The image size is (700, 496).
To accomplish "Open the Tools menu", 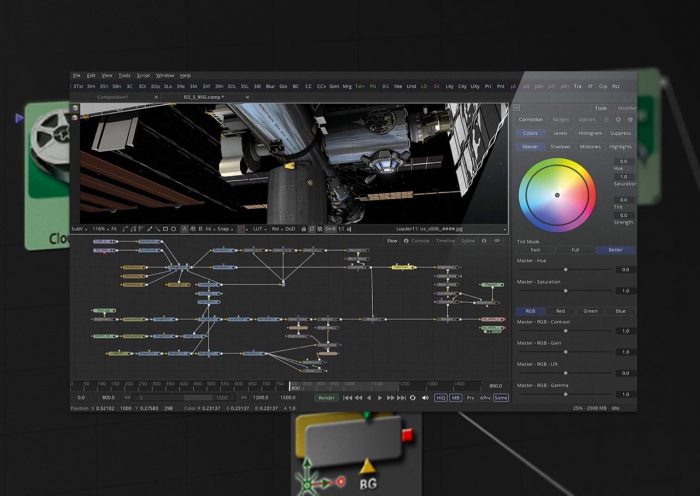I will 124,75.
